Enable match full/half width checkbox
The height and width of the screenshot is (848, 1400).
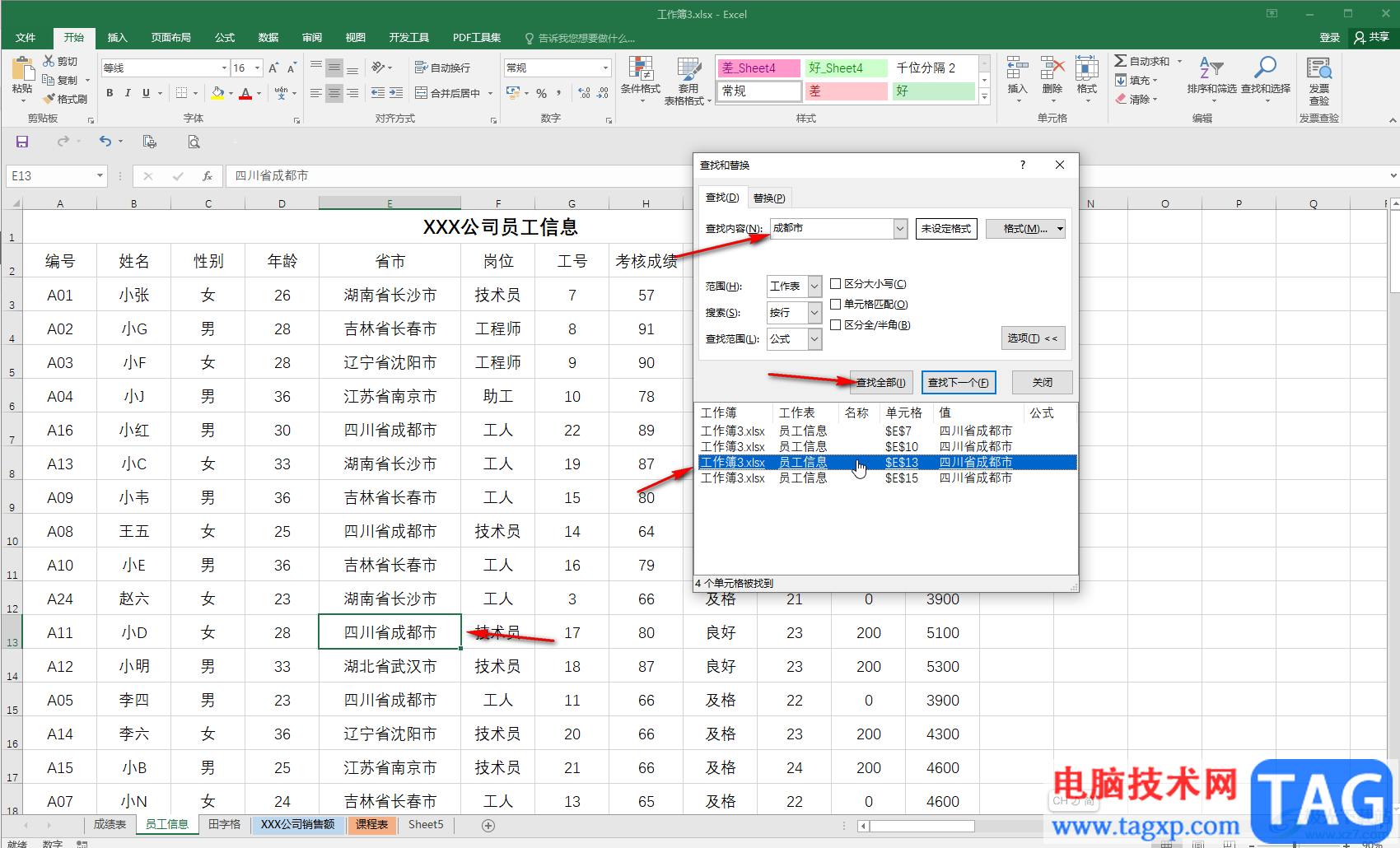click(x=836, y=324)
